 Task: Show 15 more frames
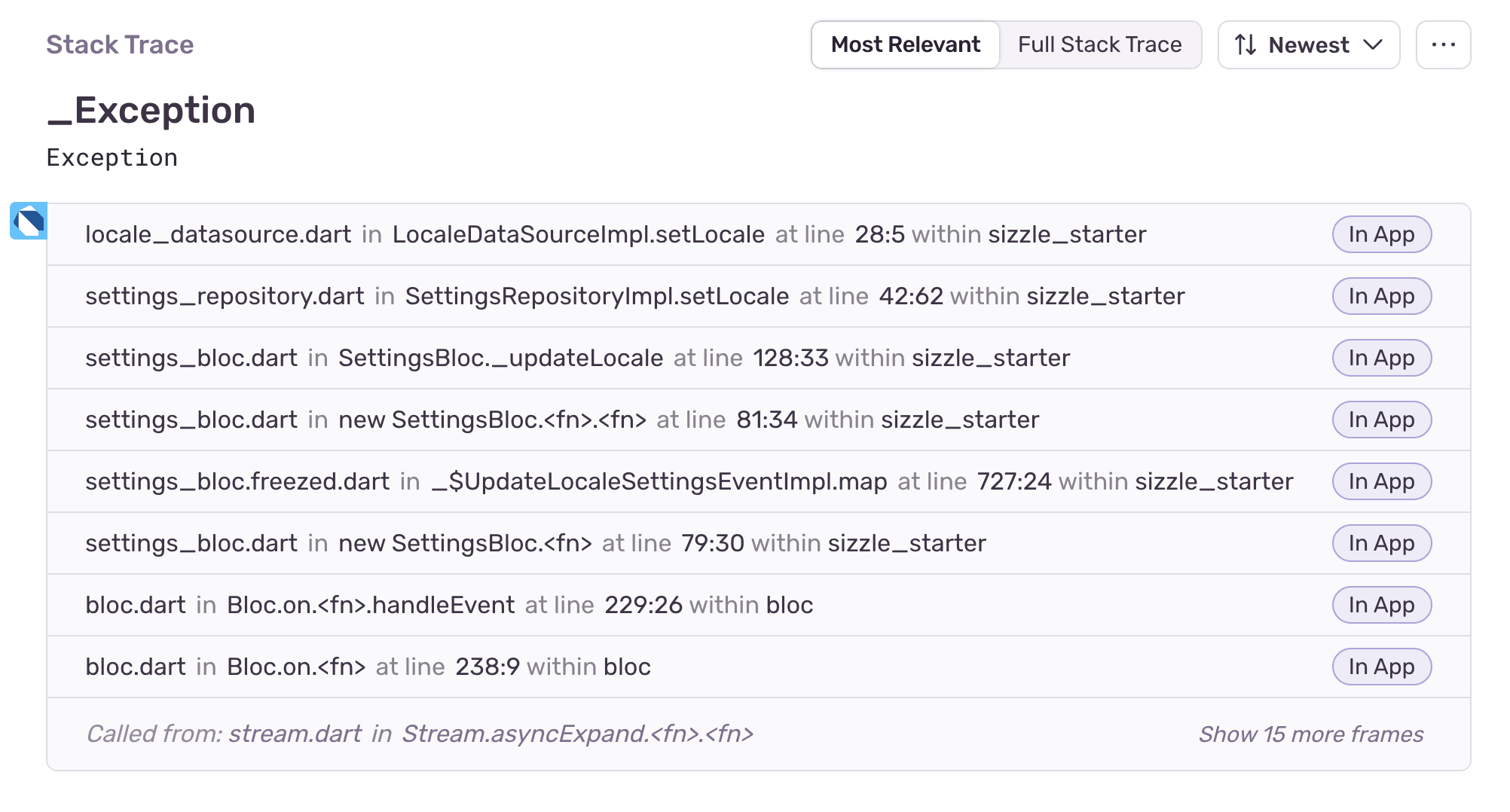point(1310,734)
